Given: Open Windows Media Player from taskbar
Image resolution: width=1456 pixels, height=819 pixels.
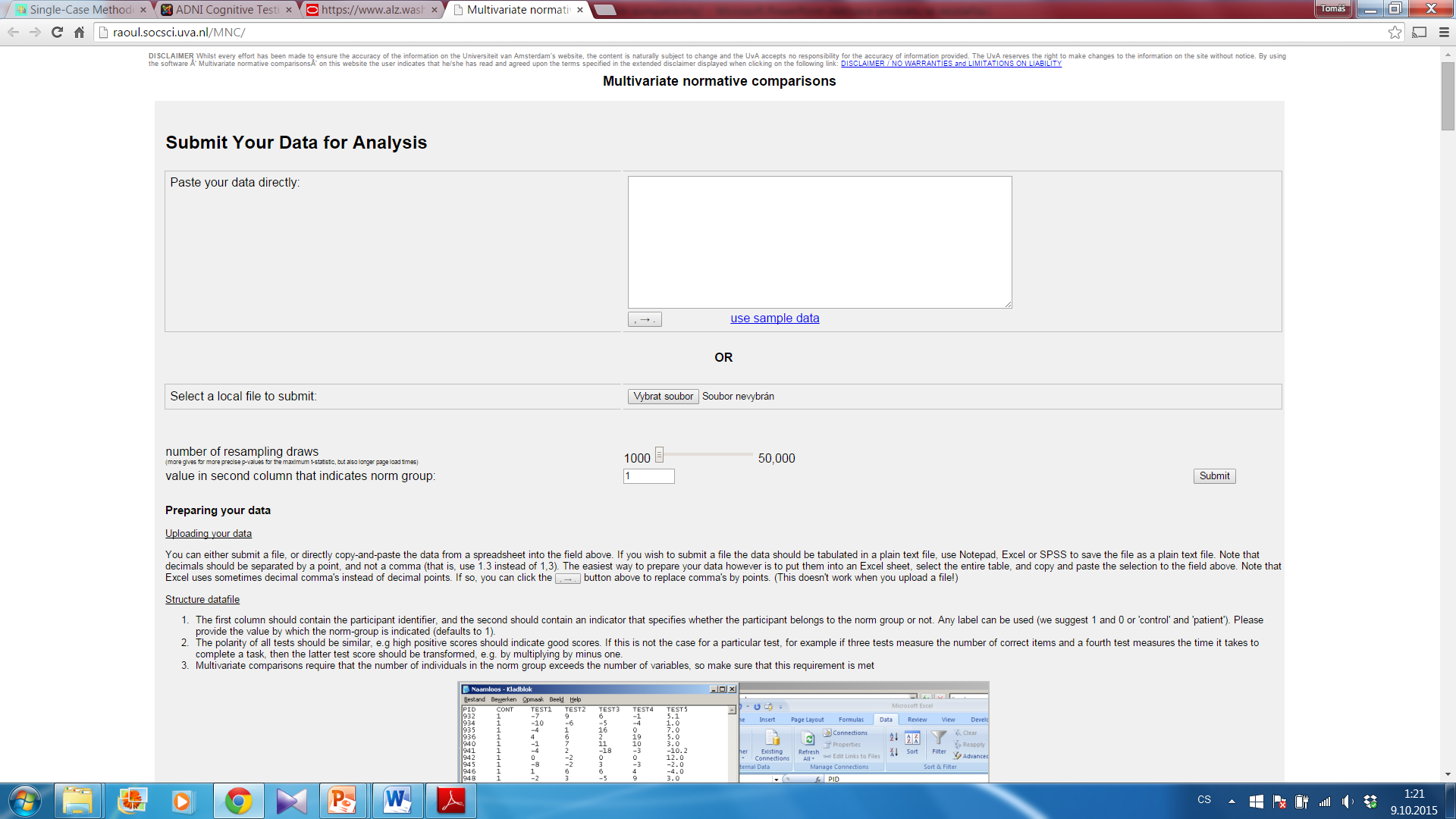Looking at the screenshot, I should [182, 801].
